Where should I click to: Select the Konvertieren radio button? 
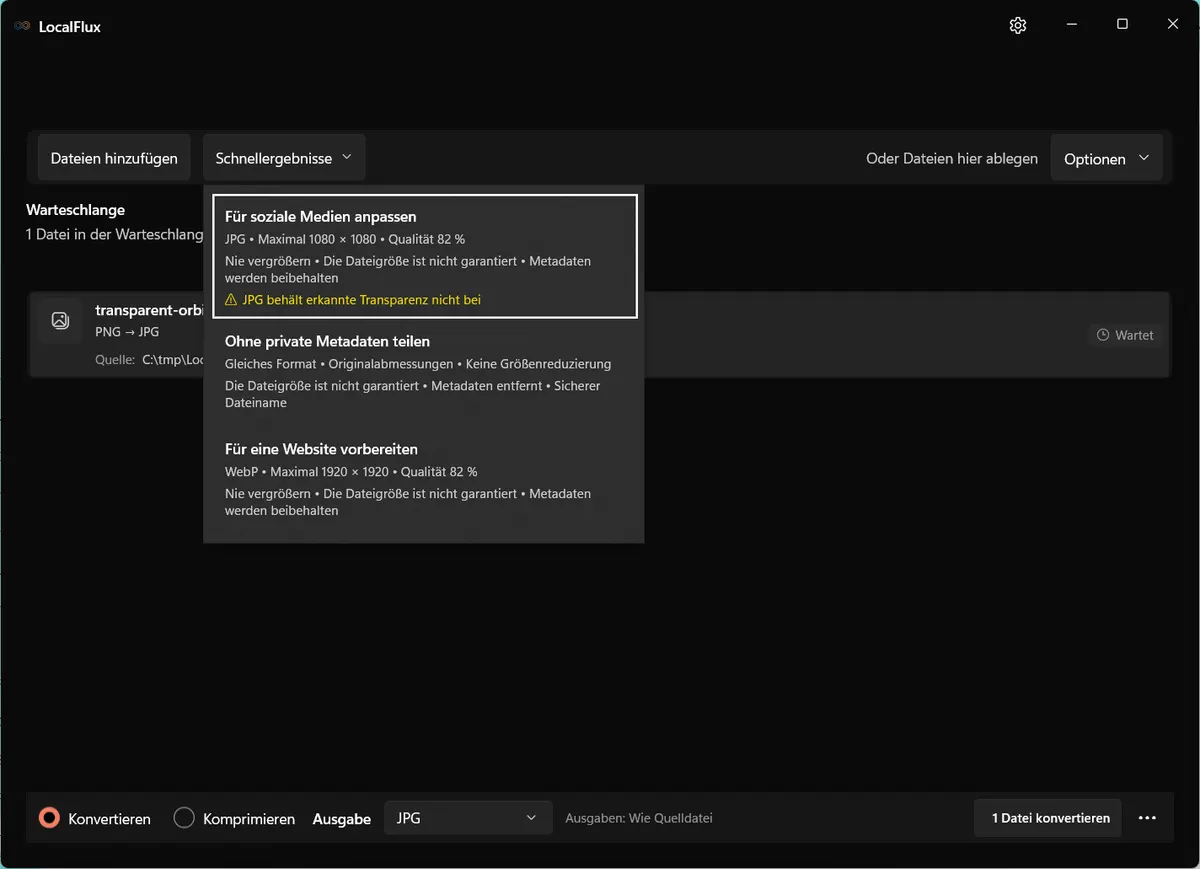point(49,818)
